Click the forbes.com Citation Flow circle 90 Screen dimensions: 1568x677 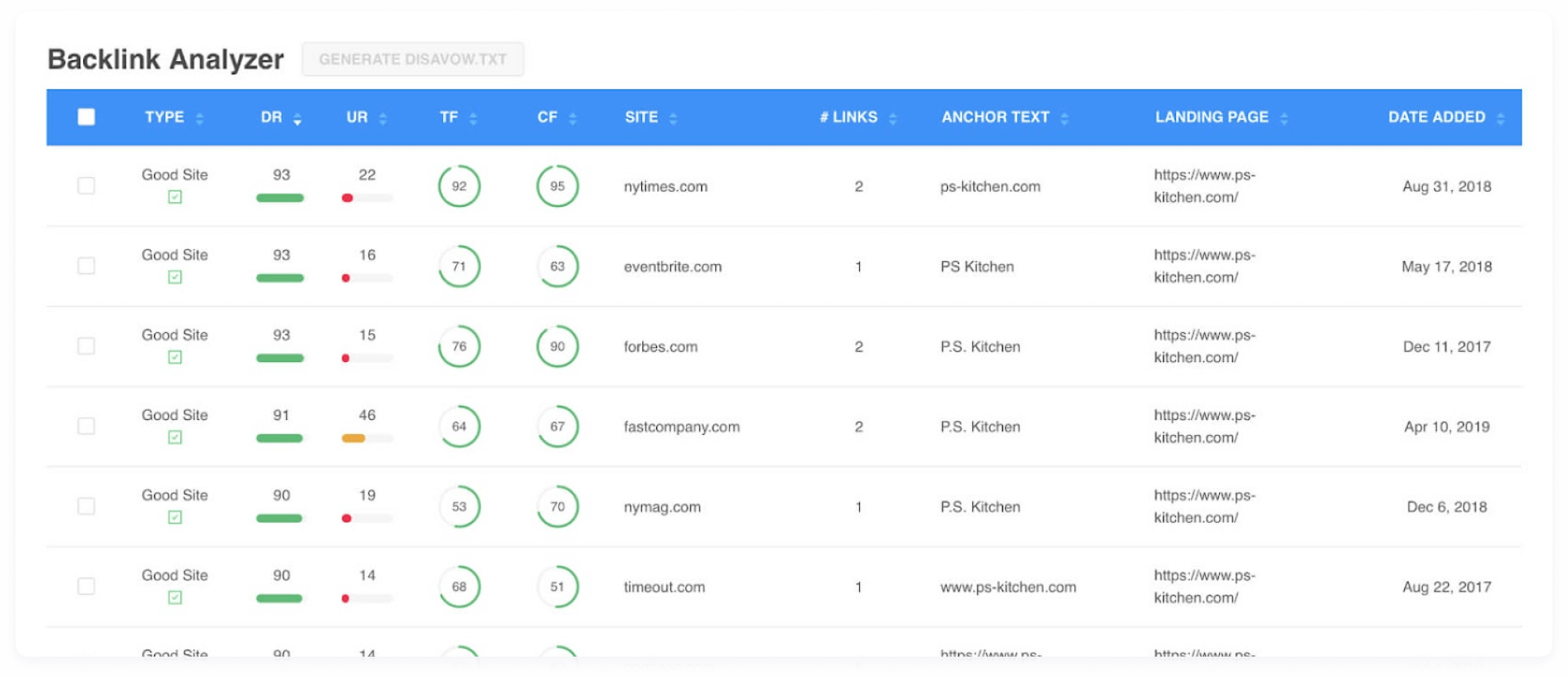[x=557, y=346]
